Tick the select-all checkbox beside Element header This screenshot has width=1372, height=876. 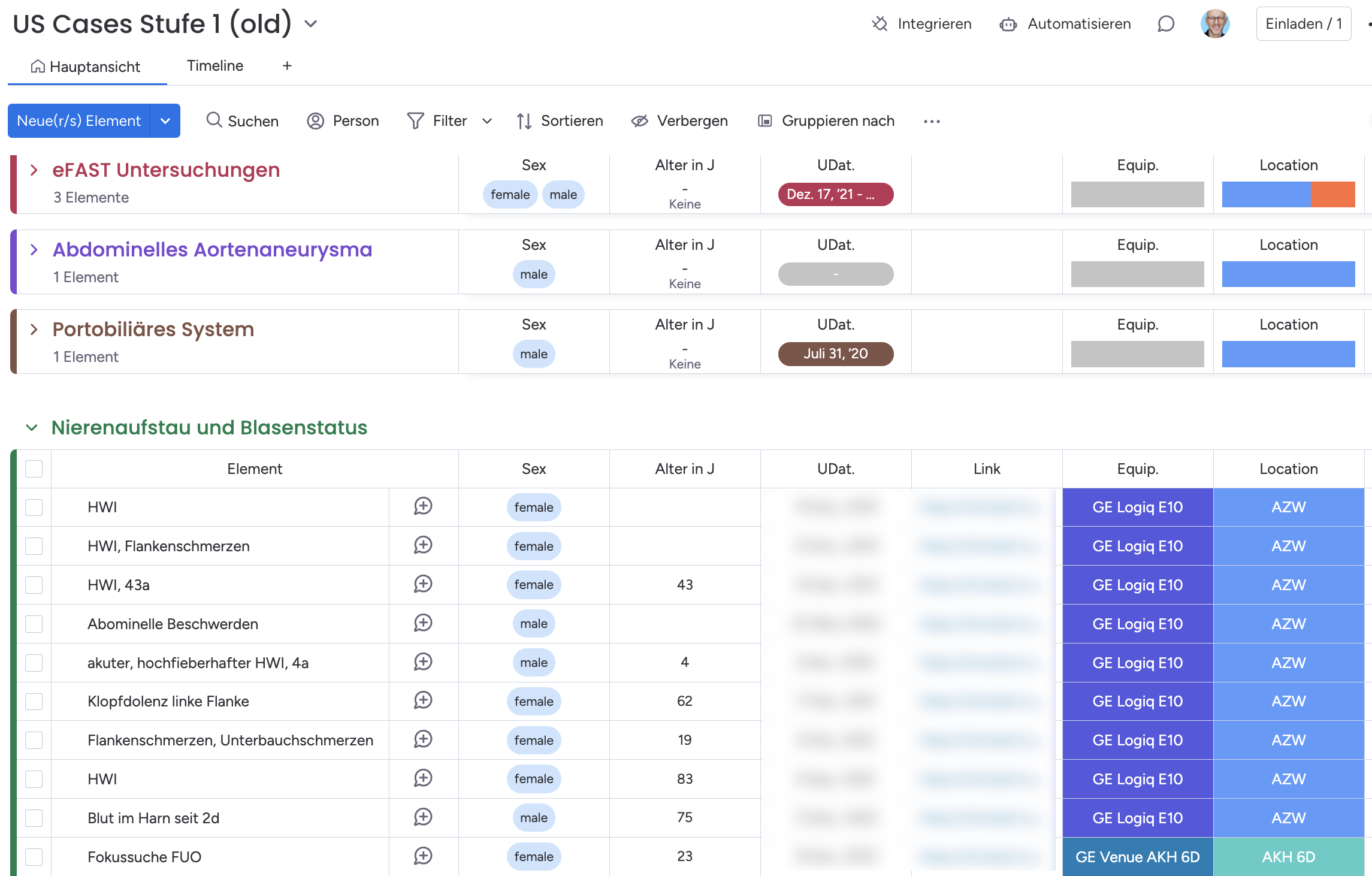pos(34,469)
